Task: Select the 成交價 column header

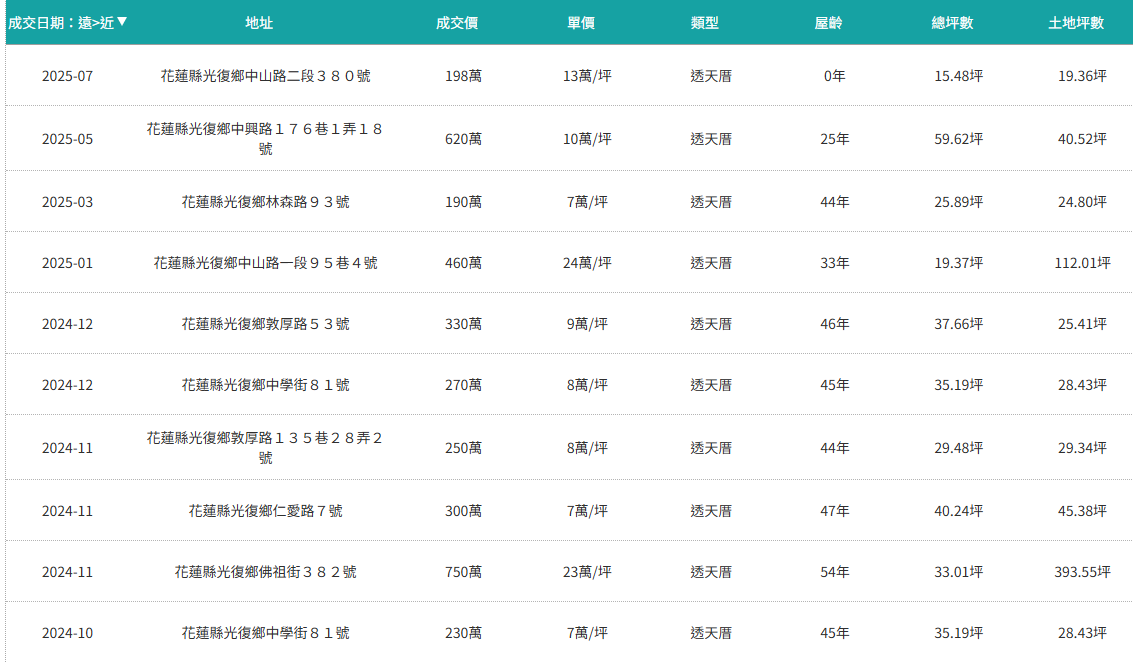Action: pos(457,22)
